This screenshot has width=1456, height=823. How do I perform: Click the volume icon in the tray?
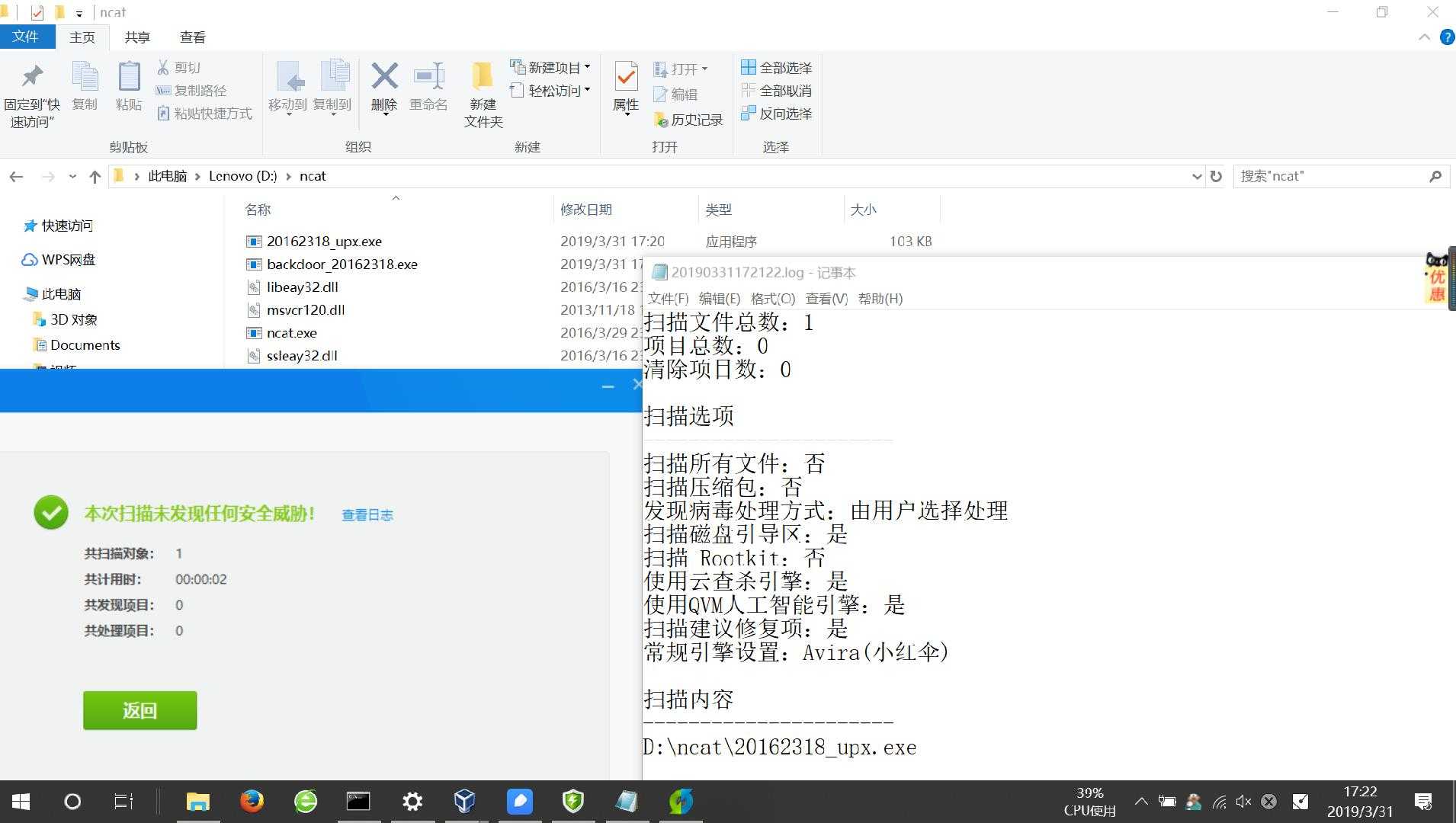1243,802
